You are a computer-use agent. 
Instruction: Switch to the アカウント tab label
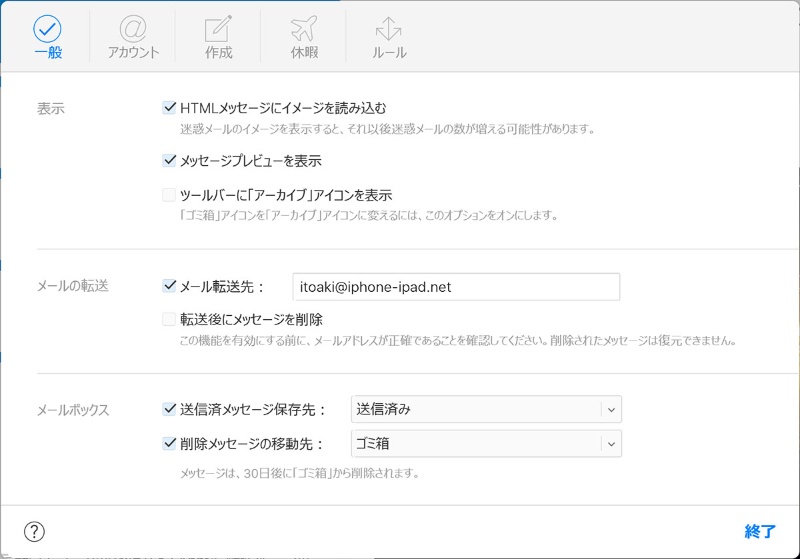pos(133,53)
